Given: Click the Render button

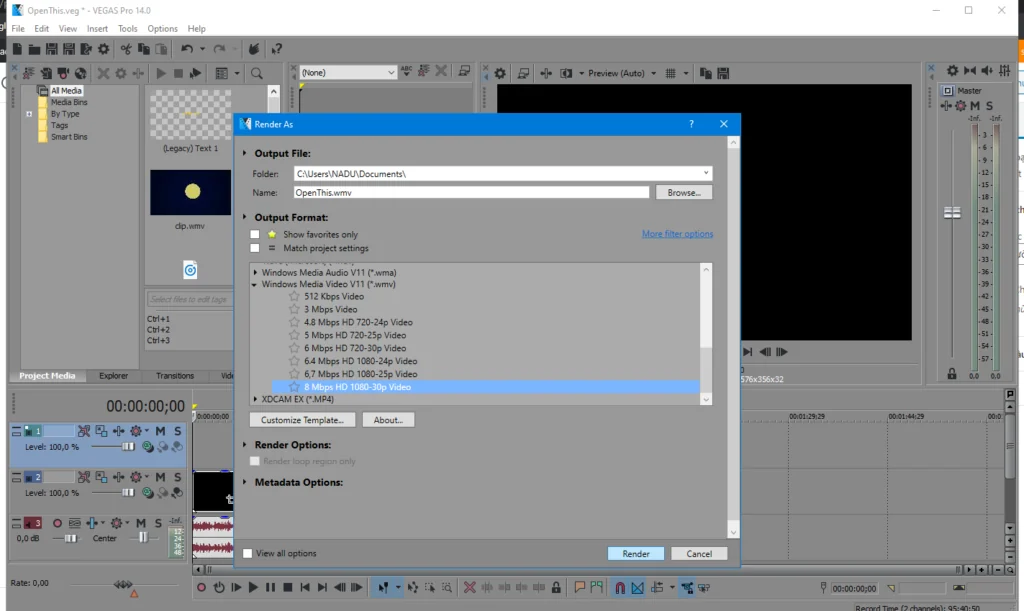Looking at the screenshot, I should pos(635,554).
